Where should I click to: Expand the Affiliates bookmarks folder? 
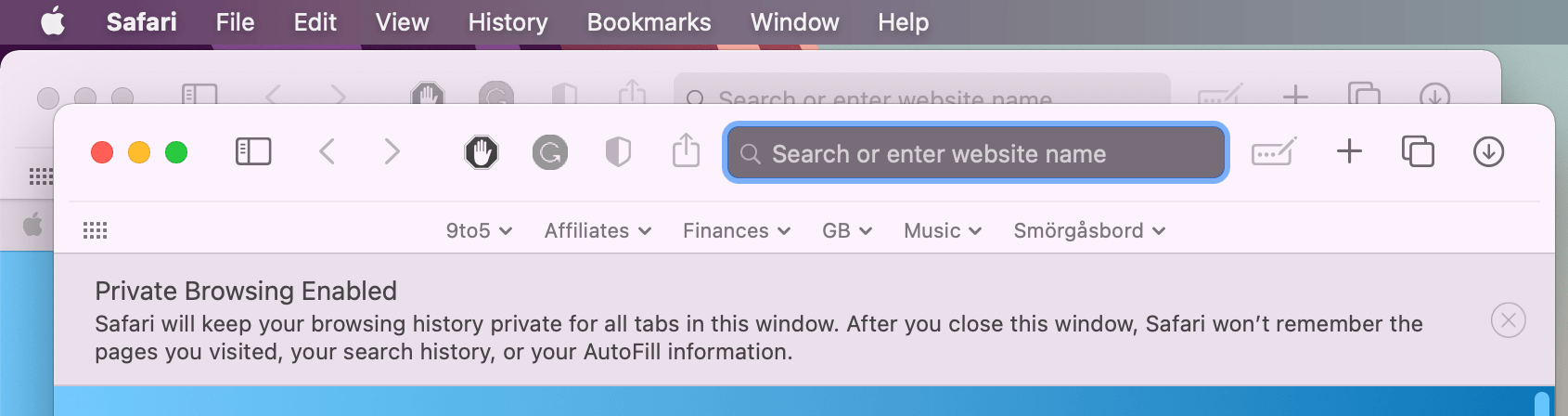click(x=598, y=230)
